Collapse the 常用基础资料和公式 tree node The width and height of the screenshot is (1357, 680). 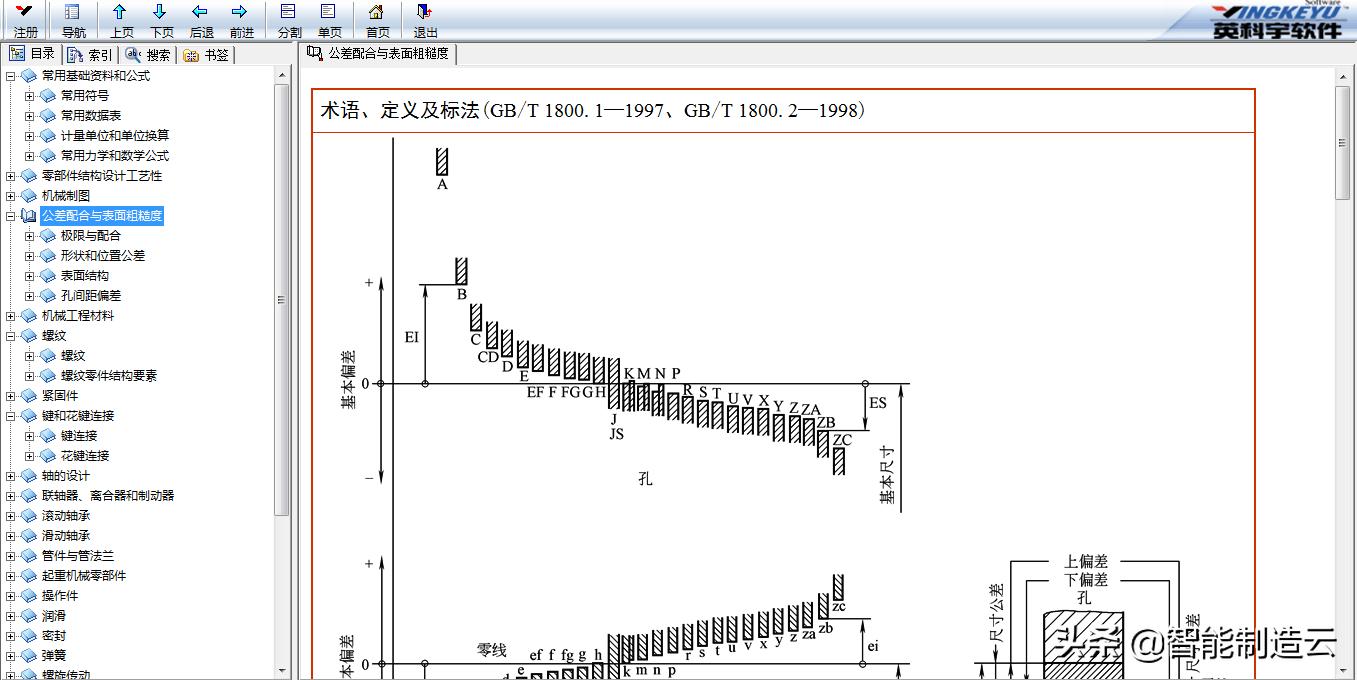coord(11,76)
